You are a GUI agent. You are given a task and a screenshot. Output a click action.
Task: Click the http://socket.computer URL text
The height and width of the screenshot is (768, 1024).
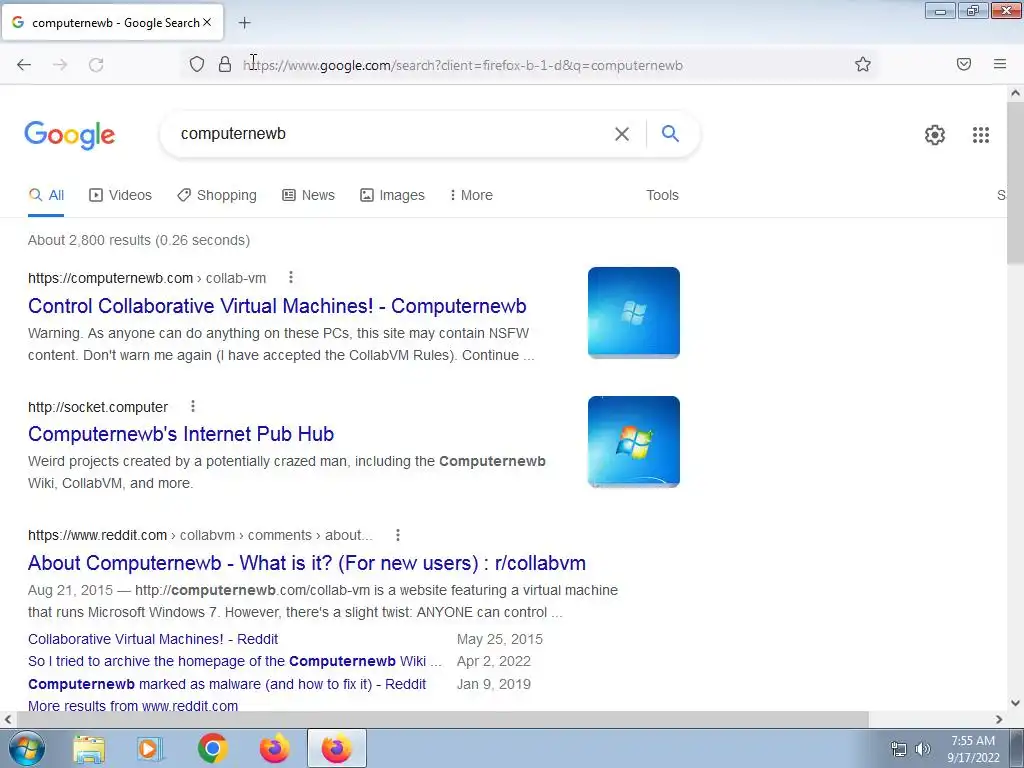pyautogui.click(x=98, y=407)
